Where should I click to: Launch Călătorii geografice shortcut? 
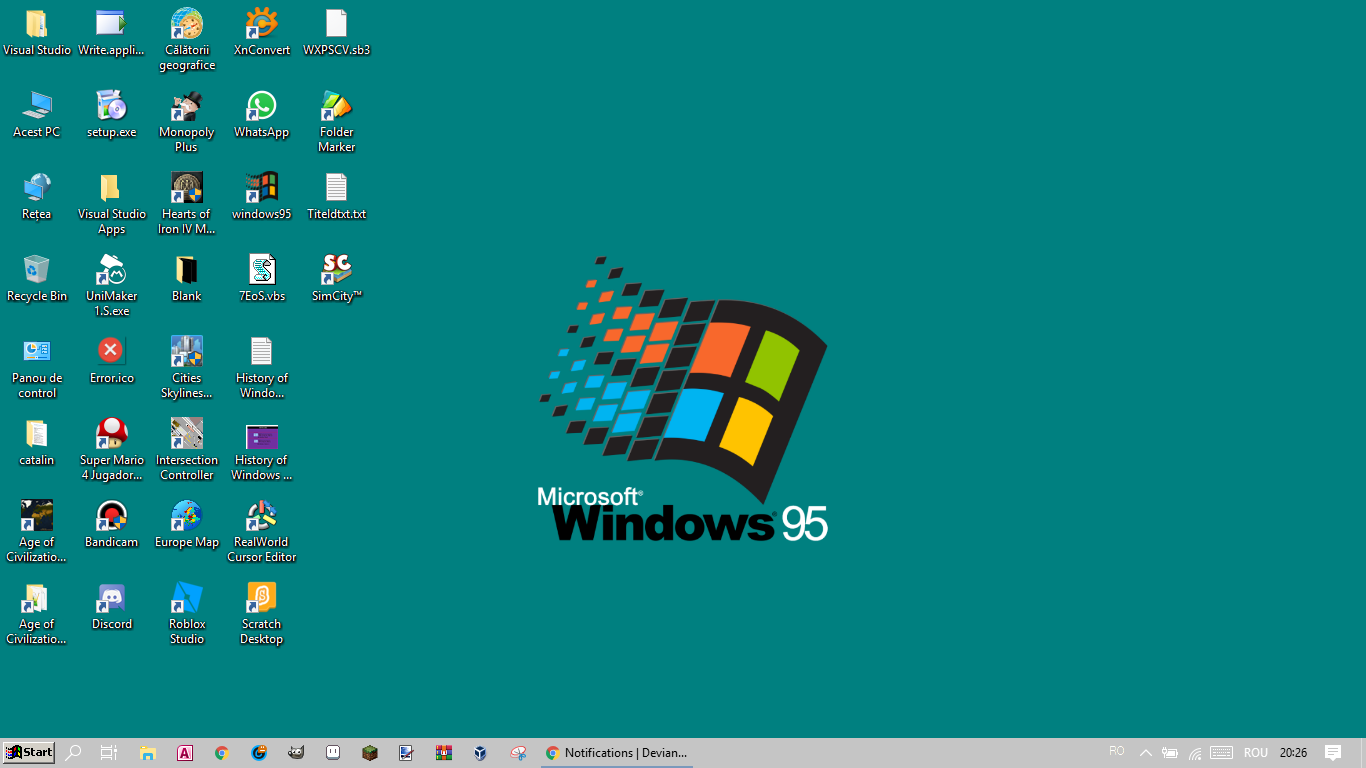point(187,40)
